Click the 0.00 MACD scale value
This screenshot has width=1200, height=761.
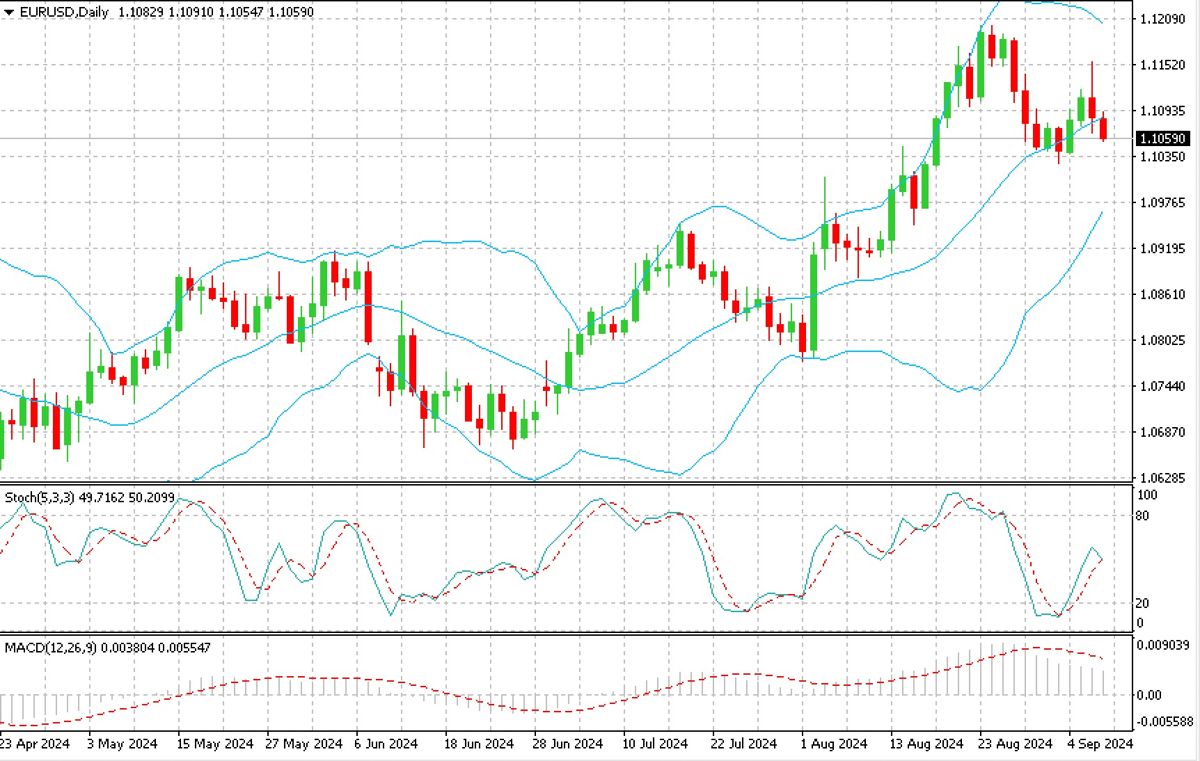coord(1149,694)
